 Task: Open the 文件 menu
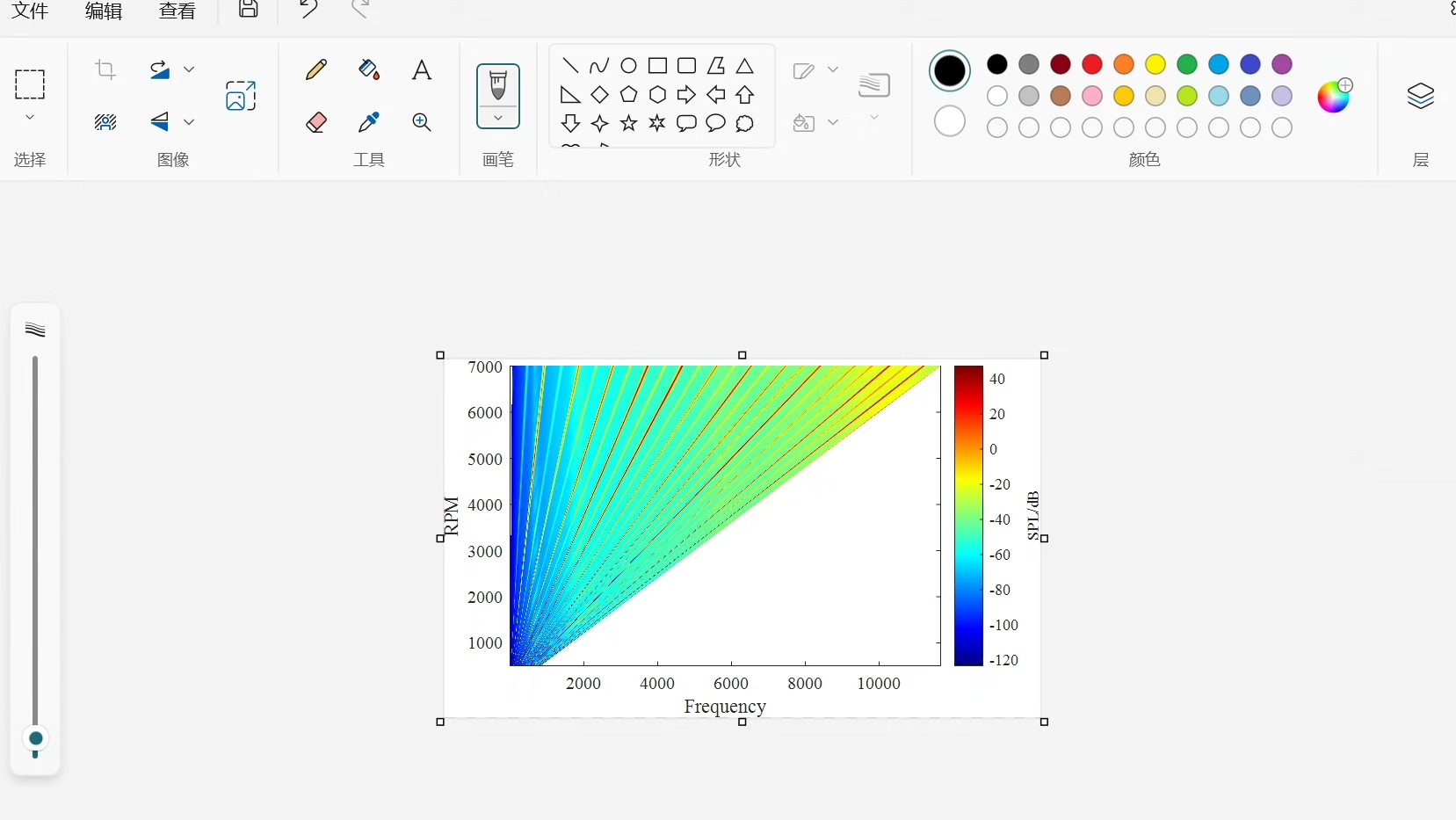coord(31,11)
